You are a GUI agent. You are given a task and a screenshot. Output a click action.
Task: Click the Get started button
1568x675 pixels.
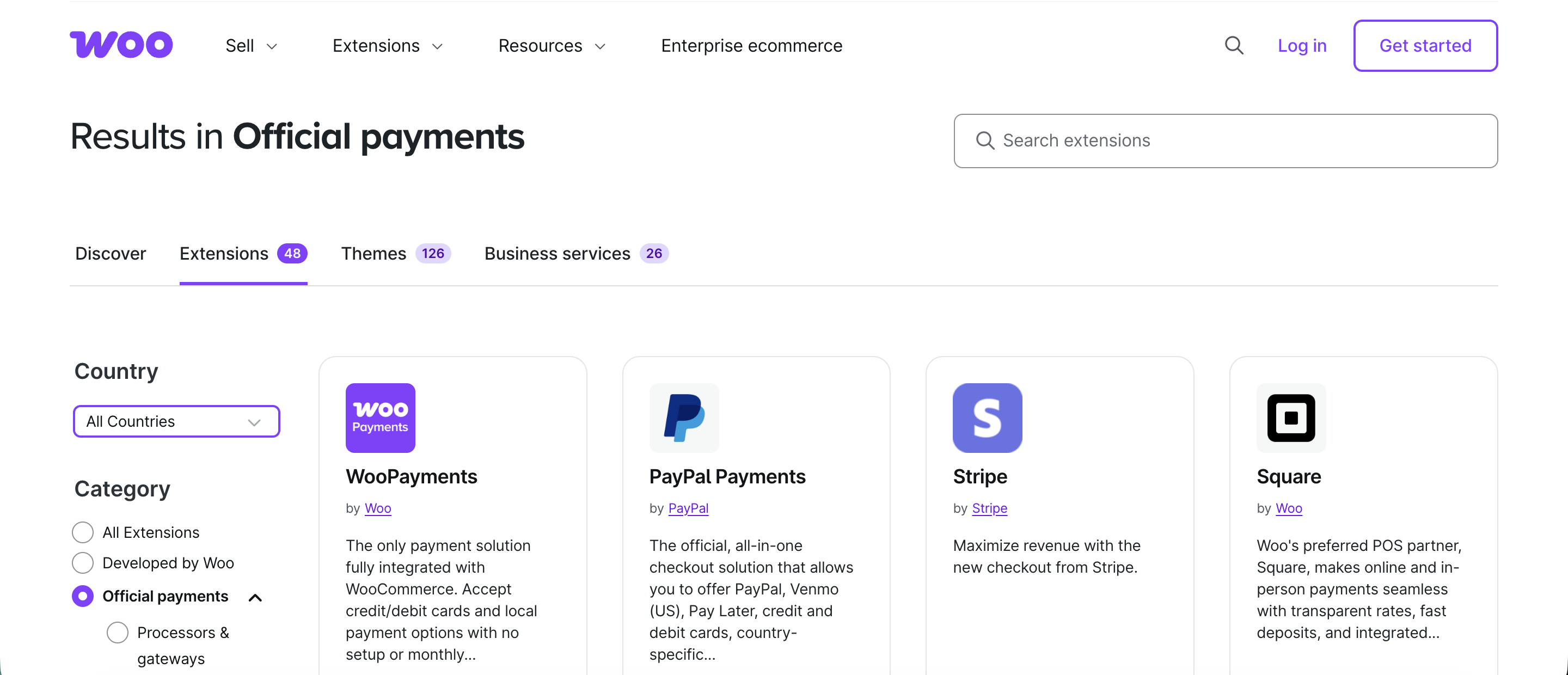[x=1425, y=46]
